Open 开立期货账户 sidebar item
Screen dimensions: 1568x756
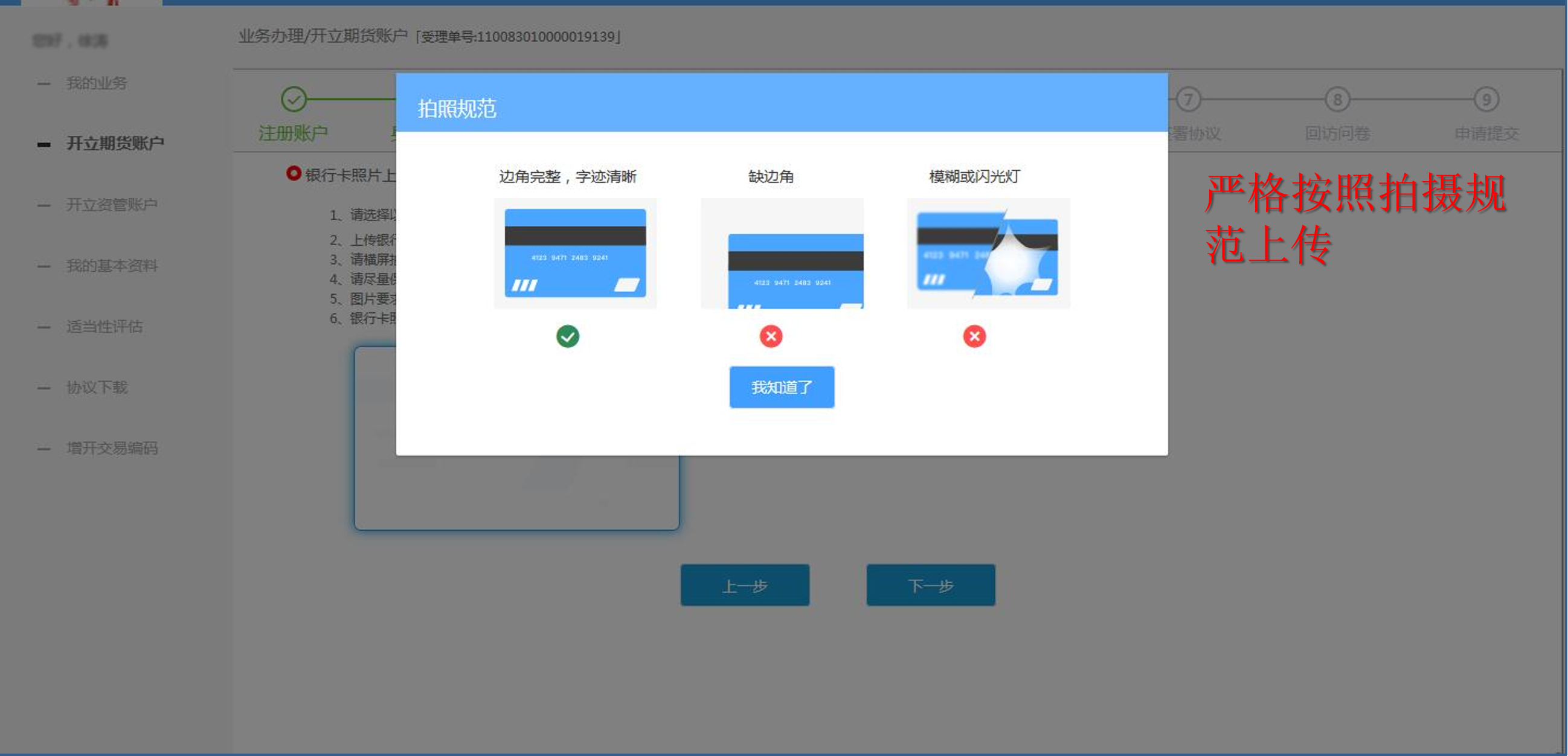(x=114, y=144)
